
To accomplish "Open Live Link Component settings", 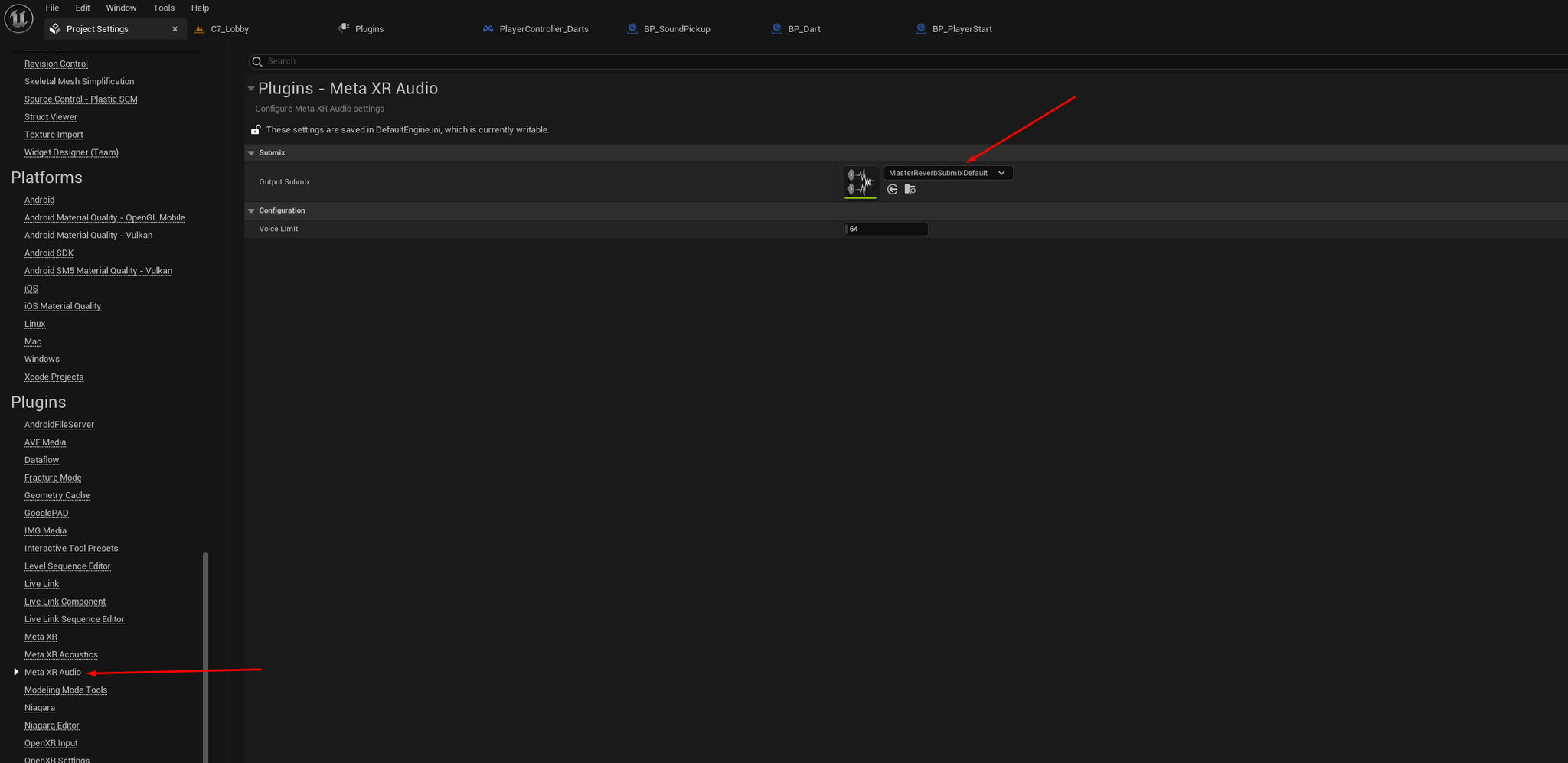I will pyautogui.click(x=65, y=602).
